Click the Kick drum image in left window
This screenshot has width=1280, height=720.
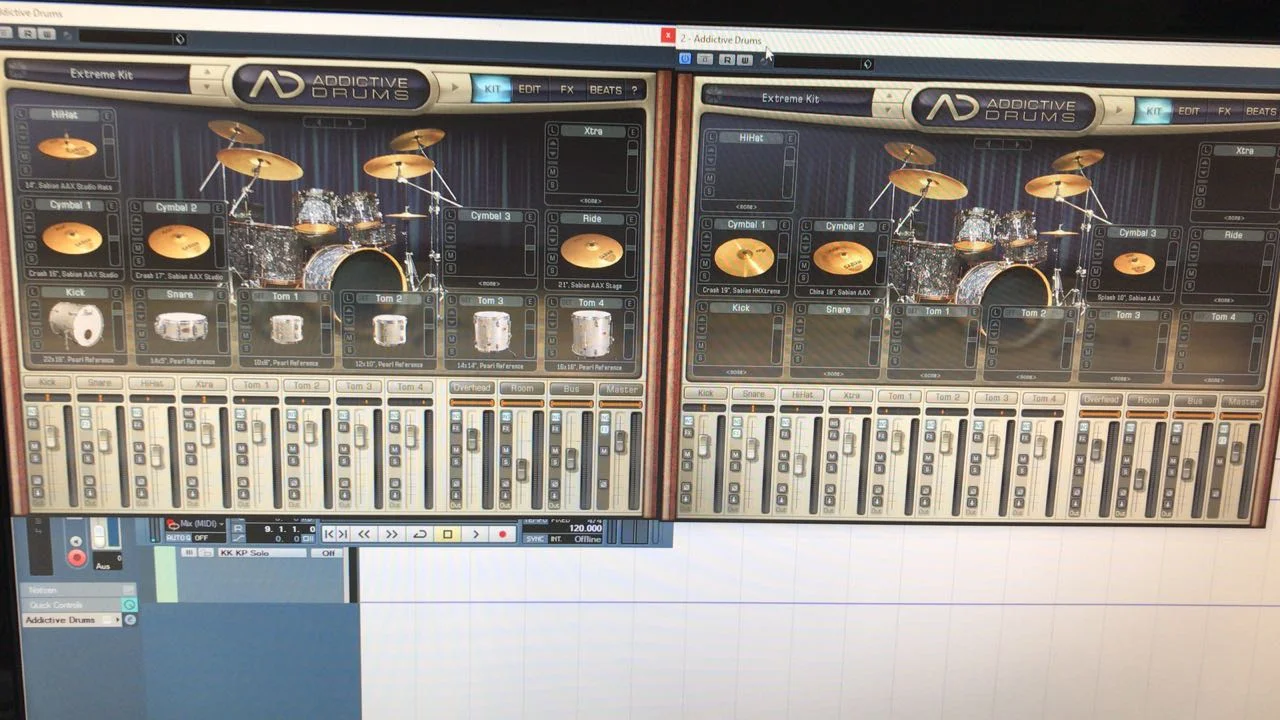coord(75,323)
